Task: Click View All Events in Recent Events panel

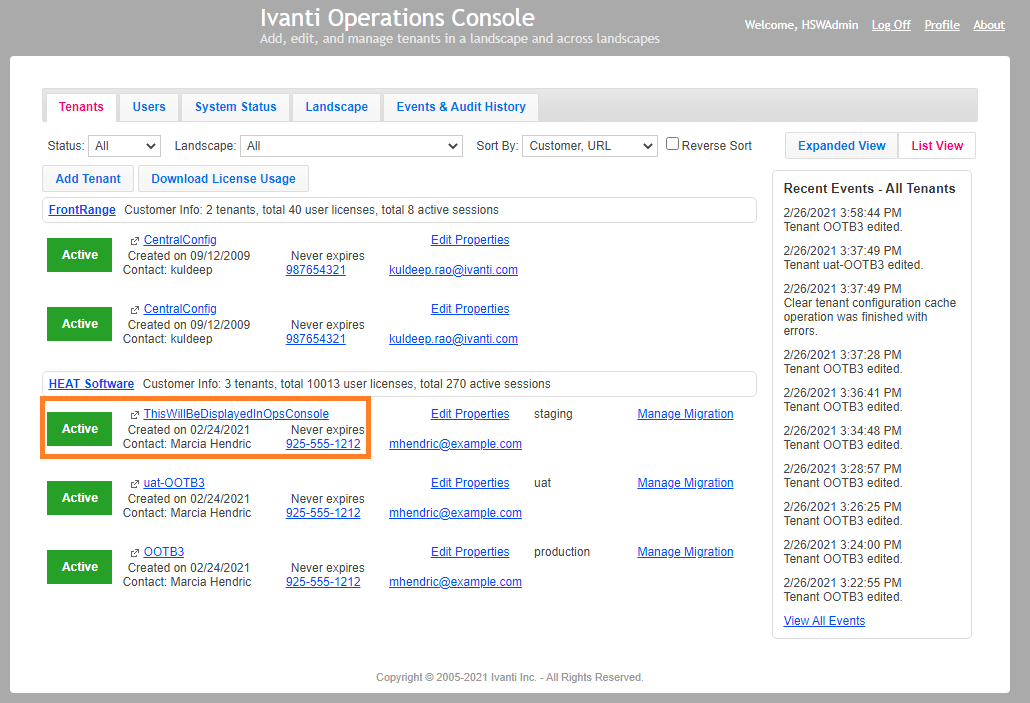Action: pos(824,620)
